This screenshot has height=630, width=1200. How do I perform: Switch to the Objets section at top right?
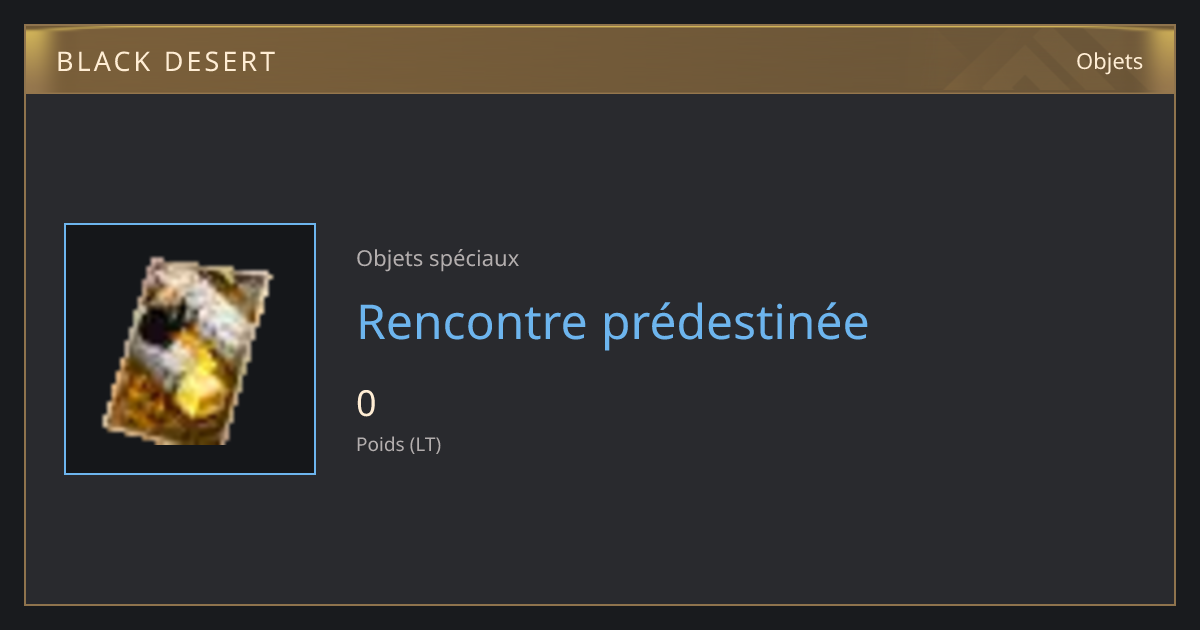(x=1109, y=62)
